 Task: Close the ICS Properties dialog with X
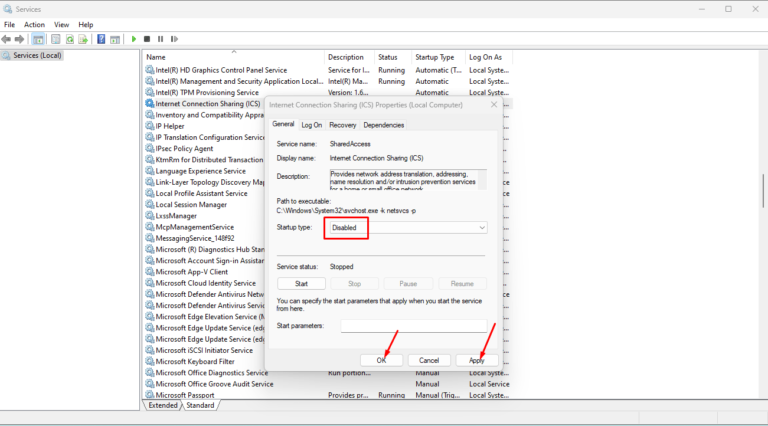pos(494,105)
